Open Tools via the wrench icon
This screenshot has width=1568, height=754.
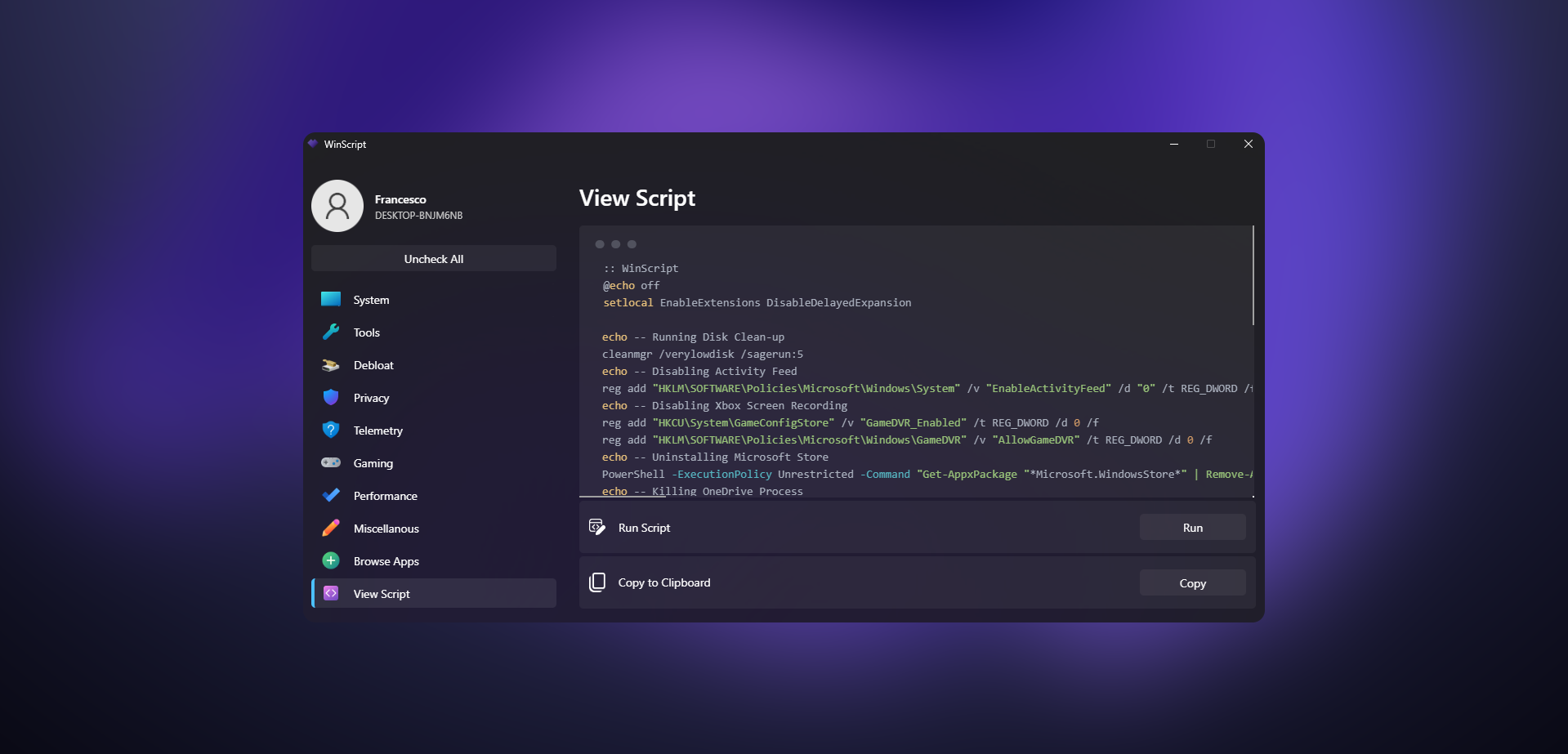coord(330,332)
